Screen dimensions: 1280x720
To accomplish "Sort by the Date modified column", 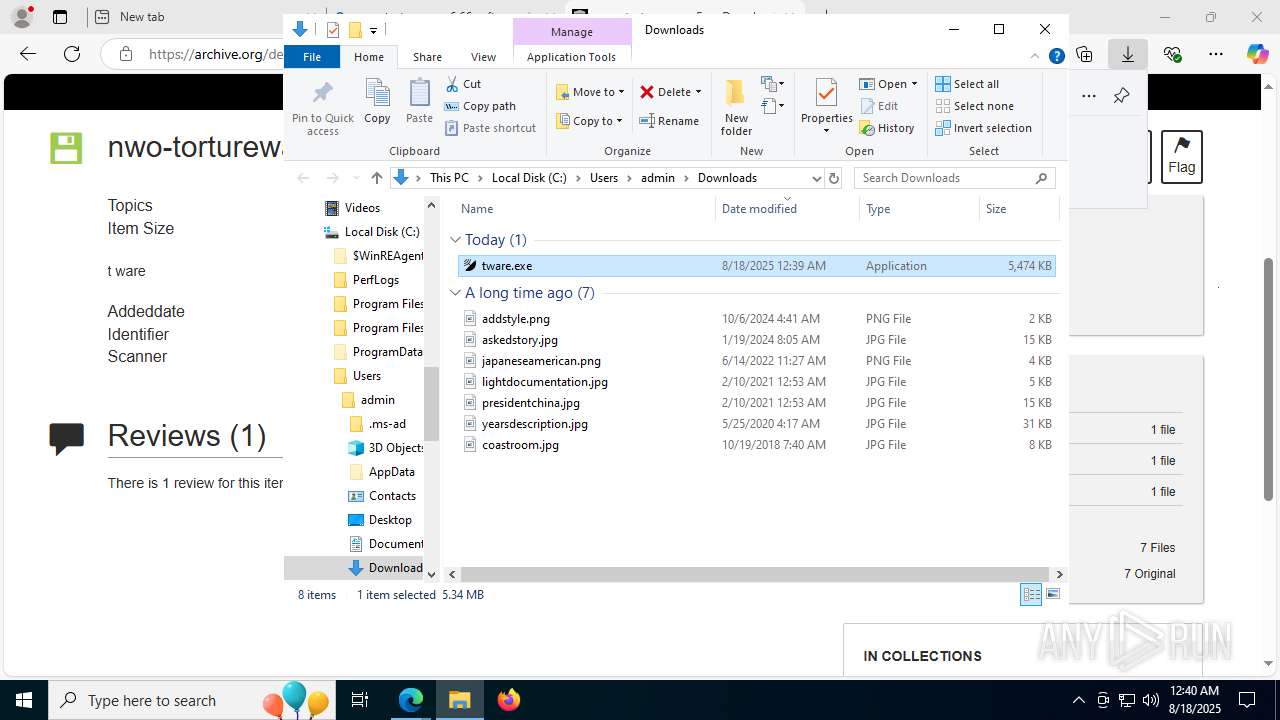I will [x=787, y=209].
